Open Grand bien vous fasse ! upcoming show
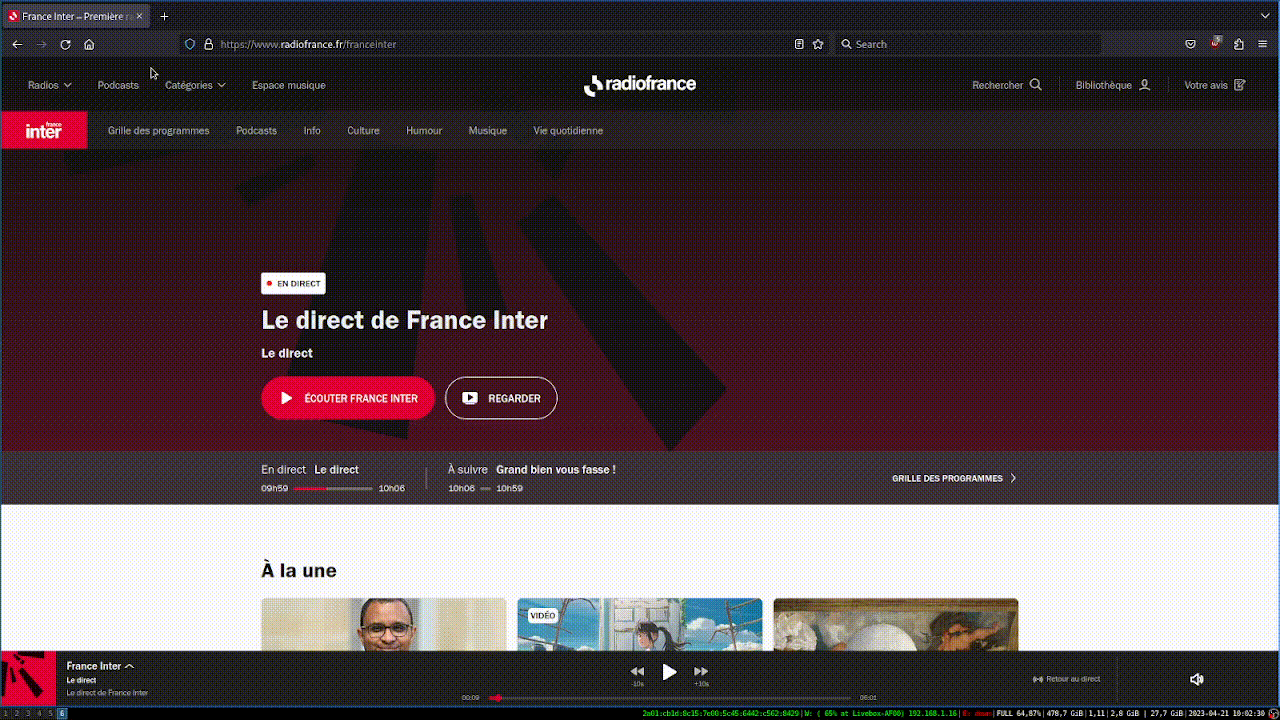 tap(556, 469)
